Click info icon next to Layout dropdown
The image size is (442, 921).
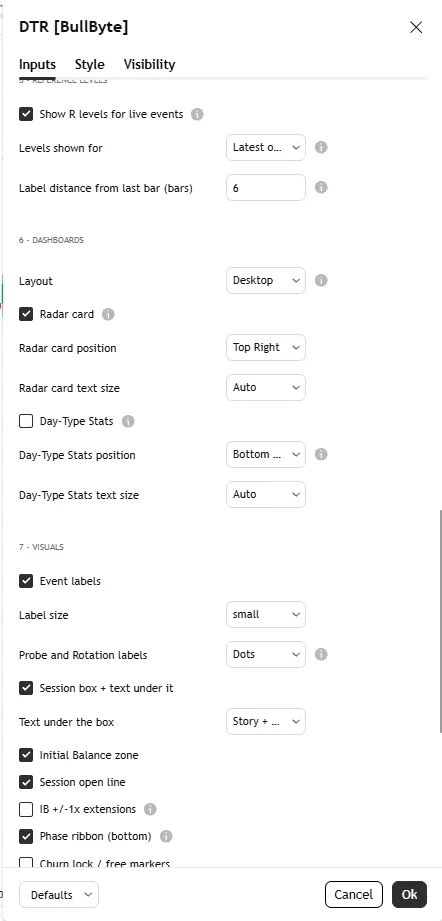click(x=321, y=280)
